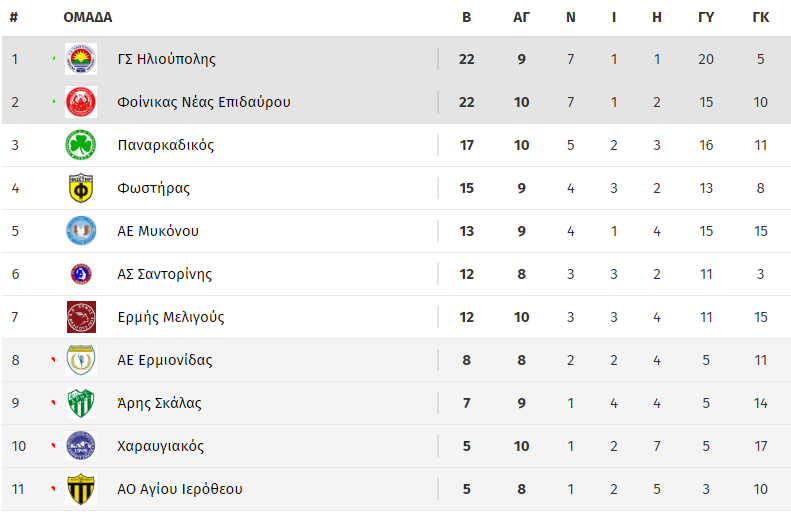Click the Φοίνικας Νέας Επιδαύρου club logo

(x=81, y=102)
